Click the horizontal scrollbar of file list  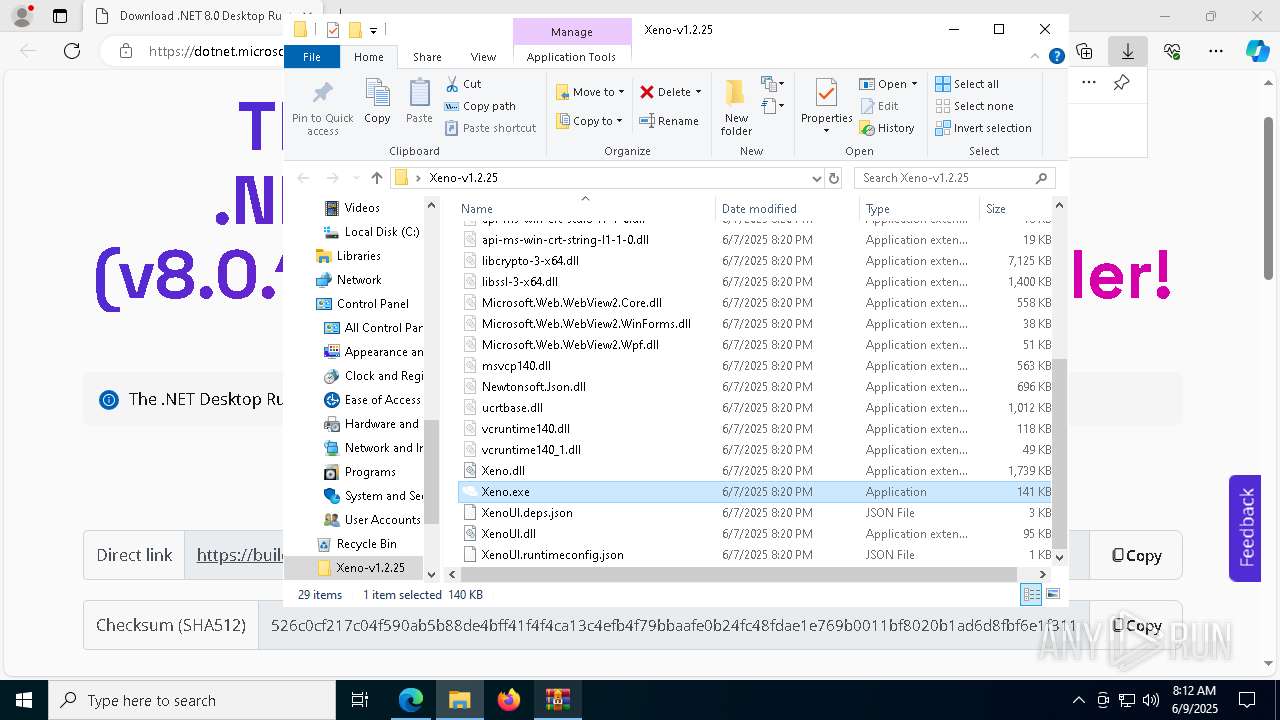[738, 574]
